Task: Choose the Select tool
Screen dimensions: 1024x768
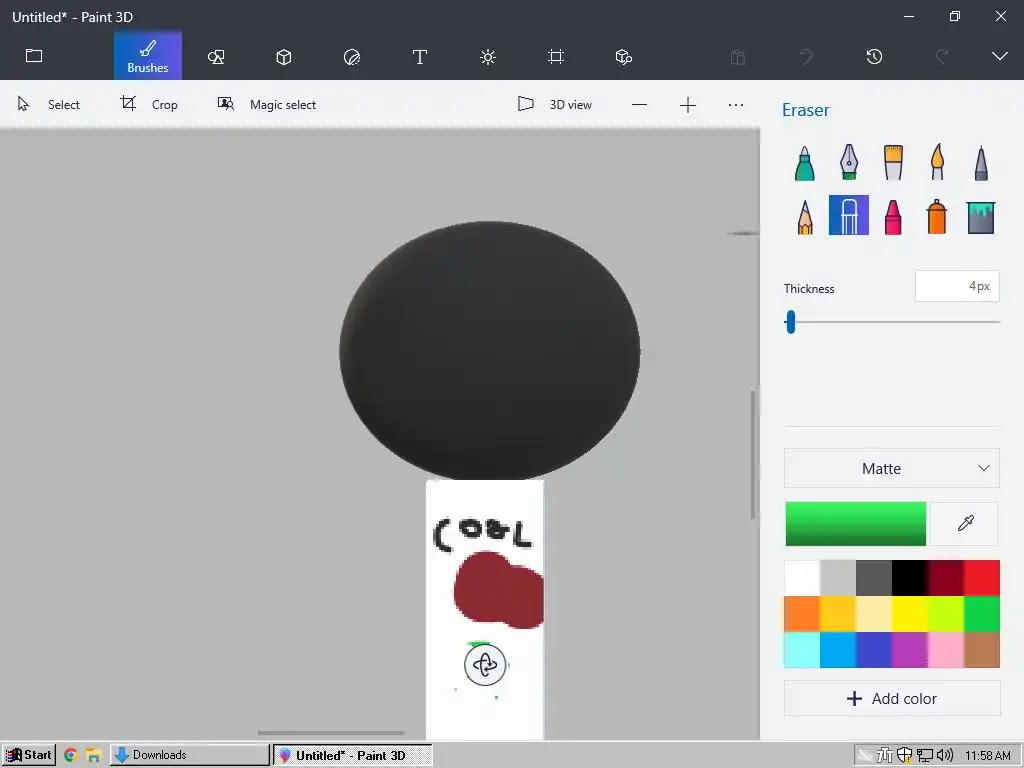Action: point(49,104)
